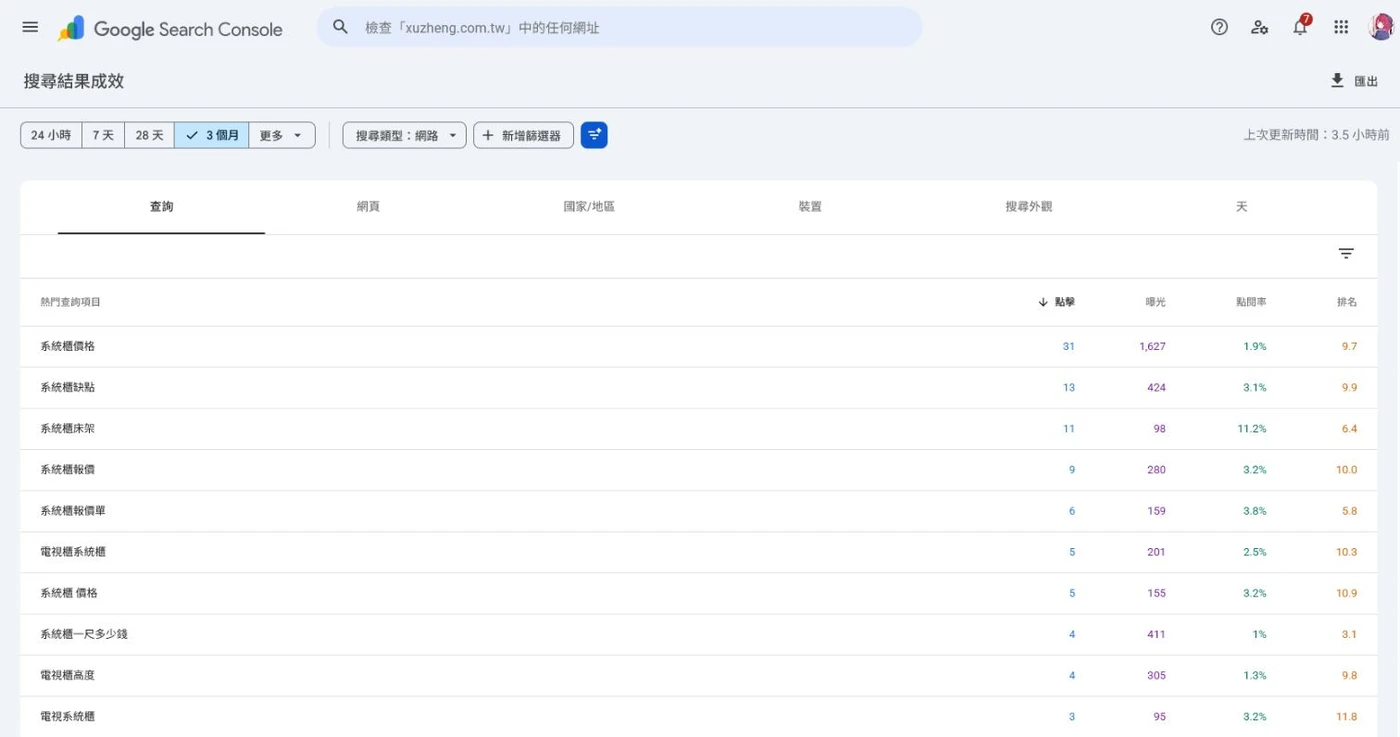Sort by the 排名 column header
This screenshot has height=737, width=1400.
click(1347, 302)
